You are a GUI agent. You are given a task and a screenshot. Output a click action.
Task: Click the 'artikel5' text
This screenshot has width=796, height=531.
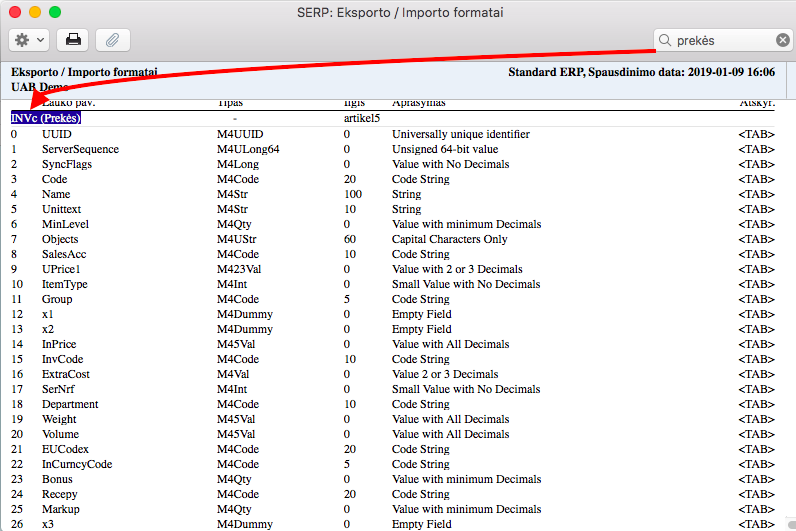pyautogui.click(x=362, y=118)
